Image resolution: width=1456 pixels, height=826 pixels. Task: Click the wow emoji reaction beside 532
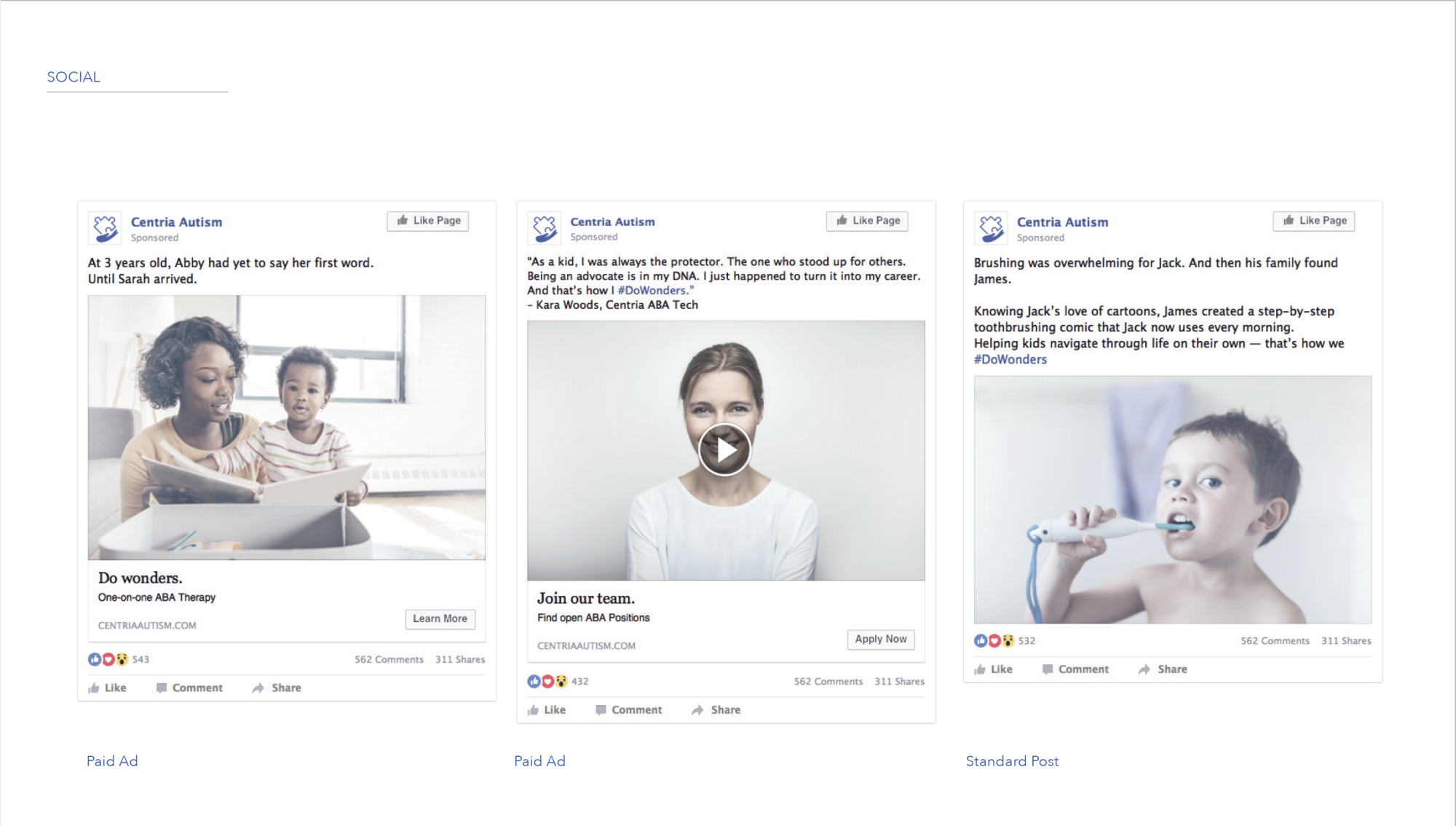coord(1008,640)
